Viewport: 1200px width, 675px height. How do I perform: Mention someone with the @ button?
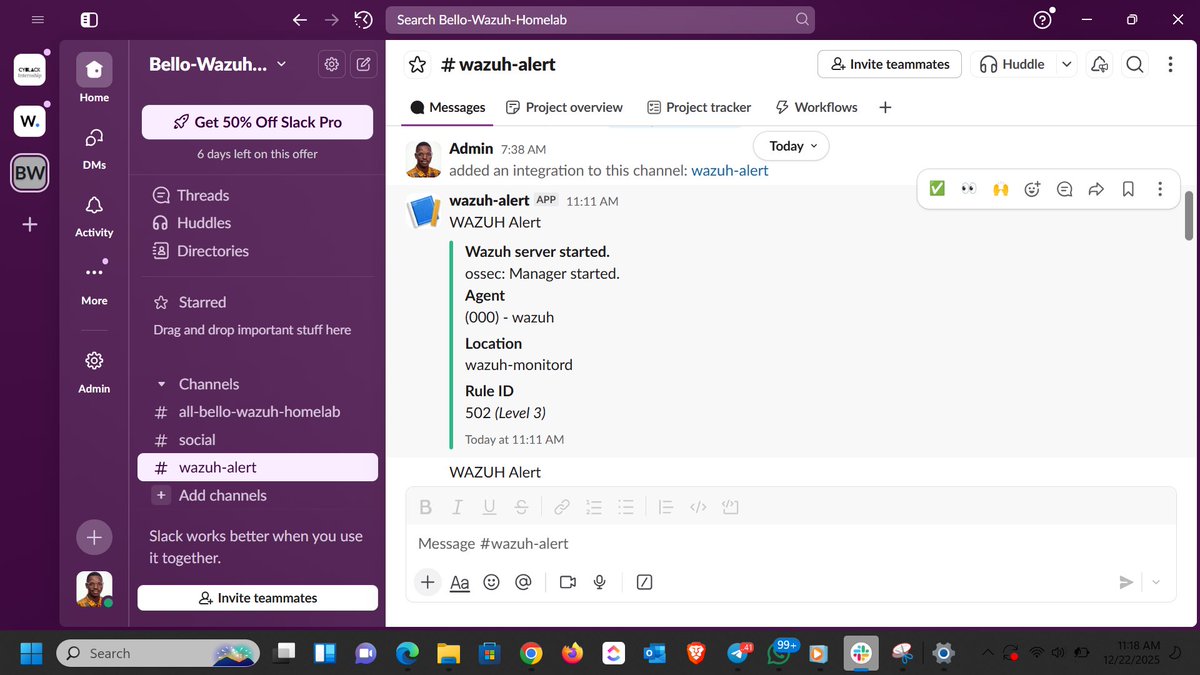pyautogui.click(x=522, y=582)
